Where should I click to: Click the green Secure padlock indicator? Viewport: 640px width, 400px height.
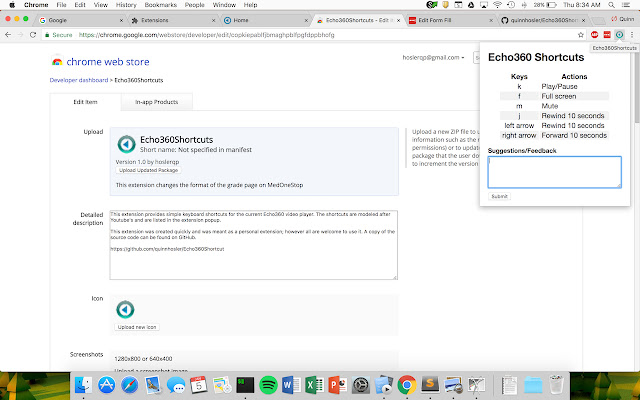pyautogui.click(x=58, y=35)
